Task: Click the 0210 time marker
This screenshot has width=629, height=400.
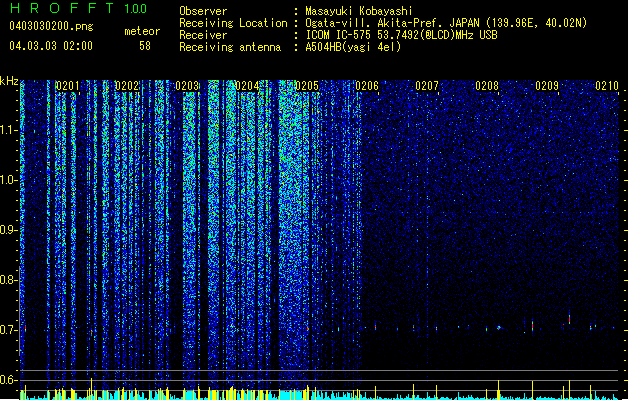Action: [607, 86]
